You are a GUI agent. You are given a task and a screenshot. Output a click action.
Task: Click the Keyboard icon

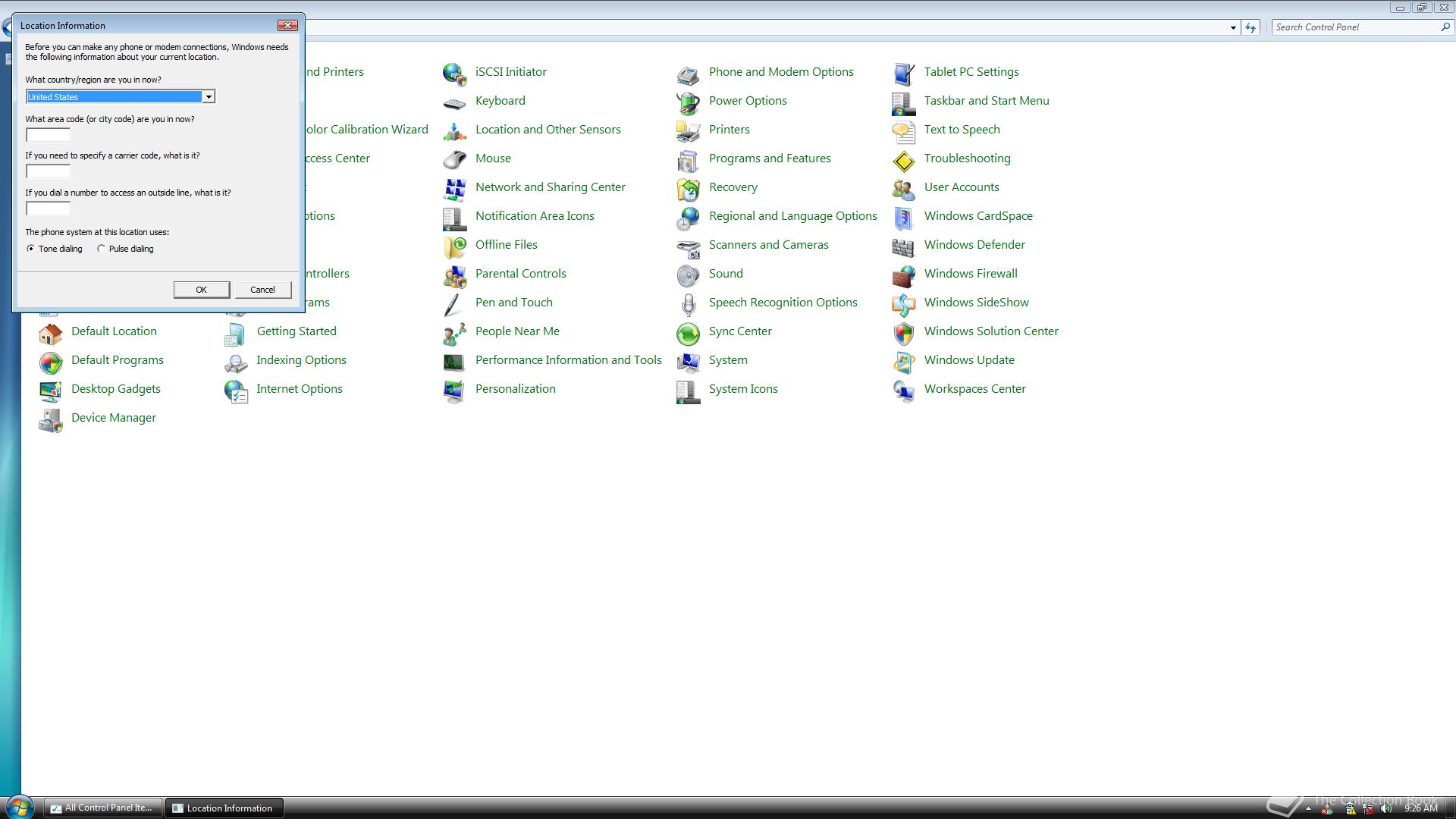coord(454,102)
